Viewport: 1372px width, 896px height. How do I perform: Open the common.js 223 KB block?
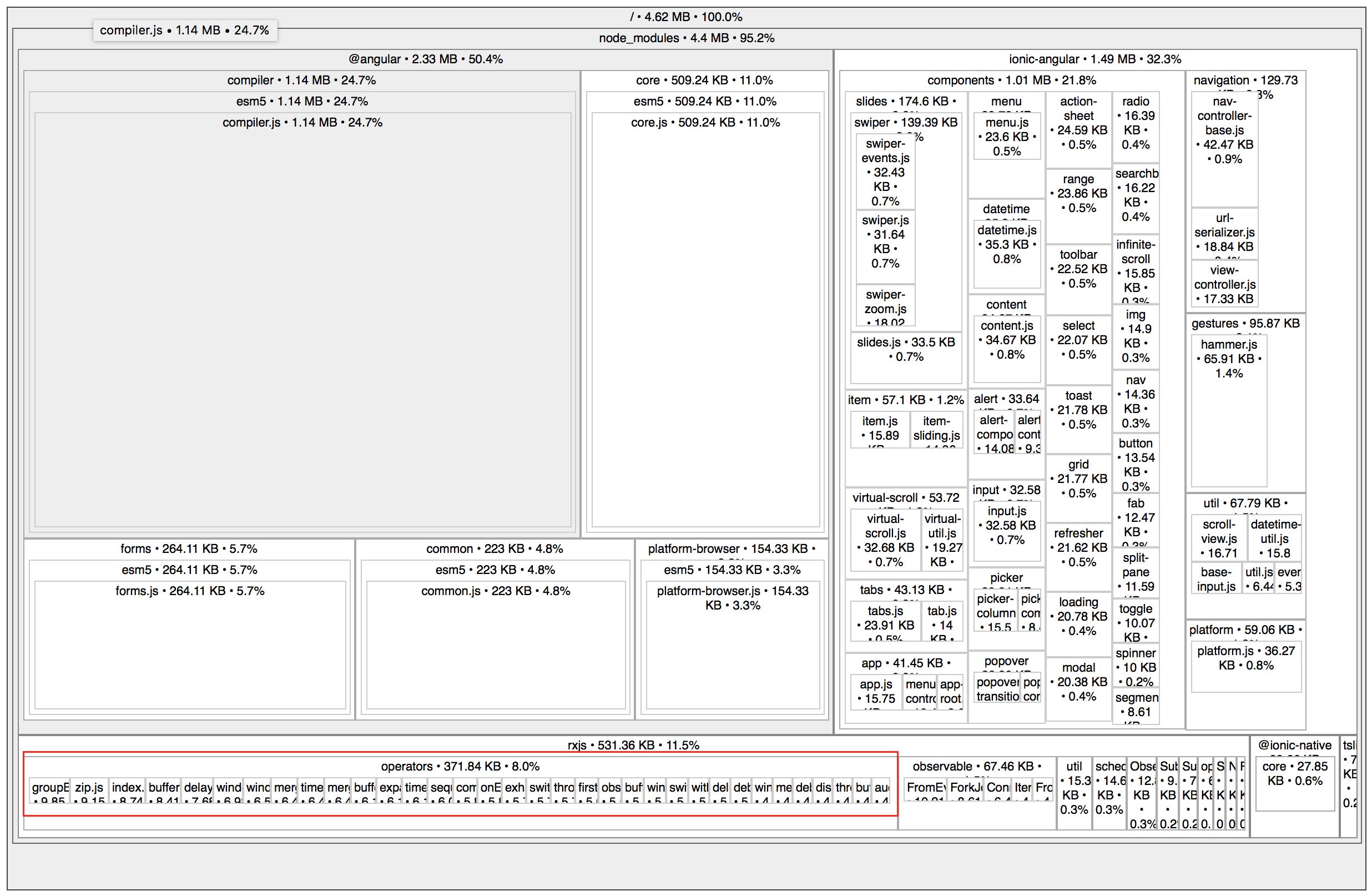tap(495, 646)
